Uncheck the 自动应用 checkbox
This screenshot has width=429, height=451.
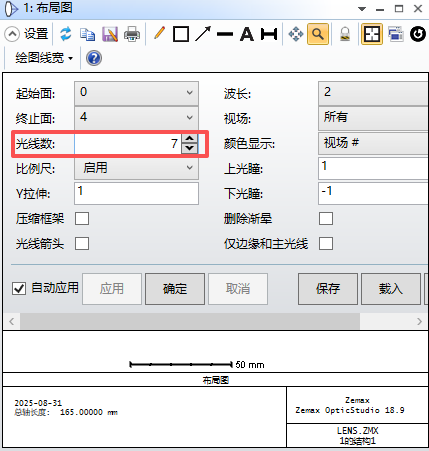point(19,288)
